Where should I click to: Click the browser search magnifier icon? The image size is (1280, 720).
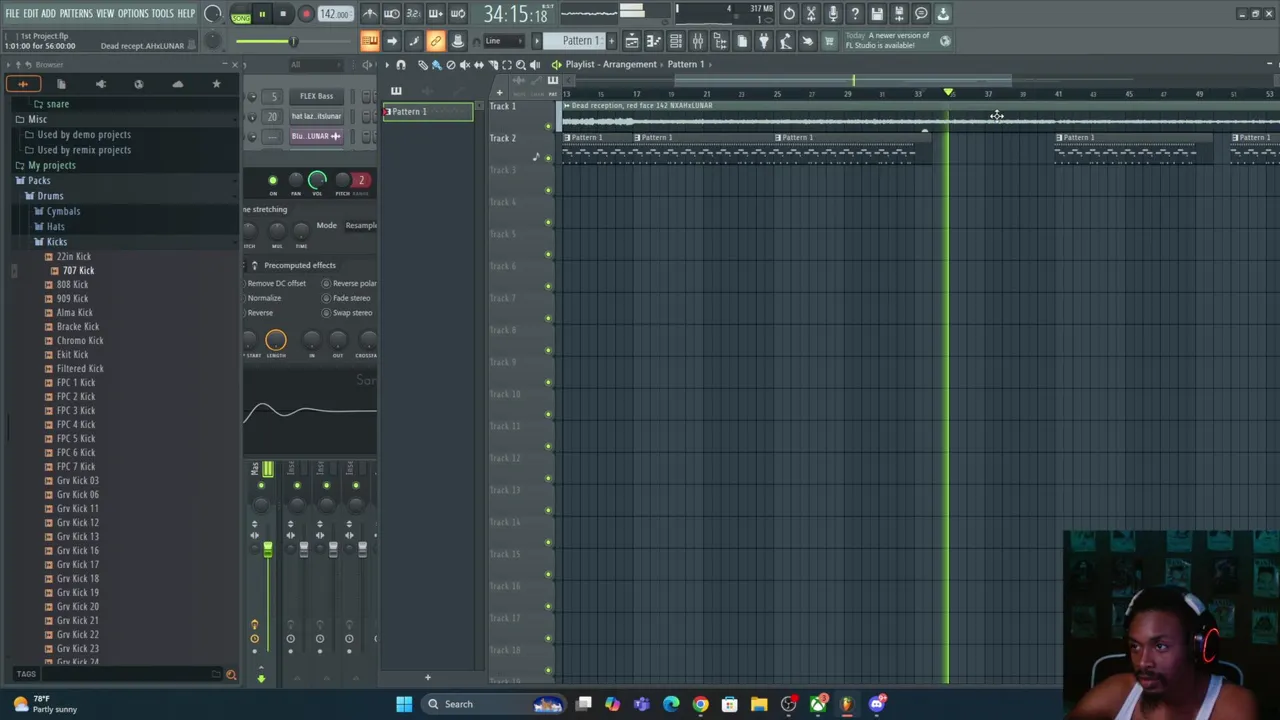(x=231, y=675)
